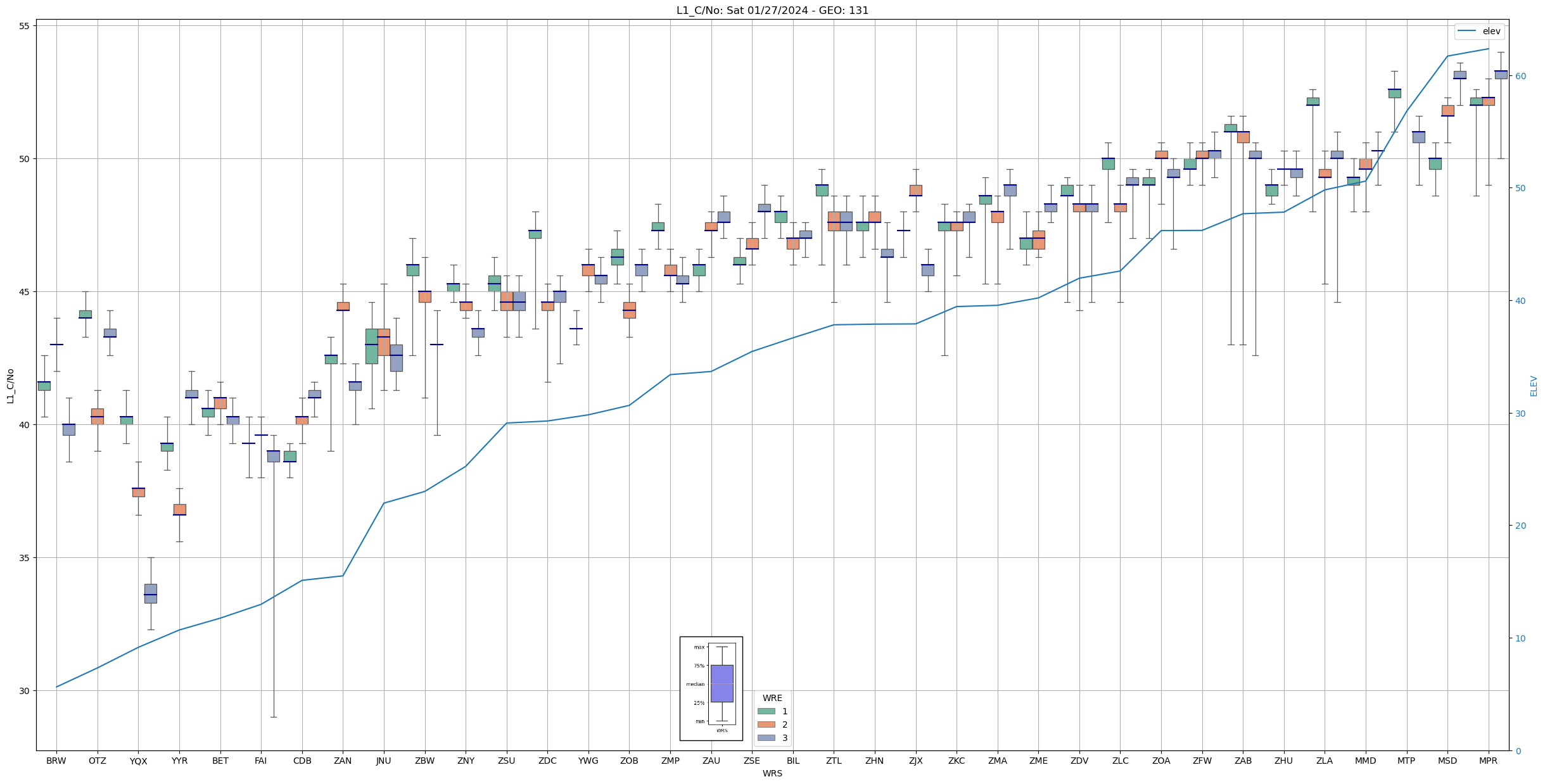The height and width of the screenshot is (784, 1545).
Task: Click the green WRE 1 legend swatch
Action: click(x=766, y=711)
